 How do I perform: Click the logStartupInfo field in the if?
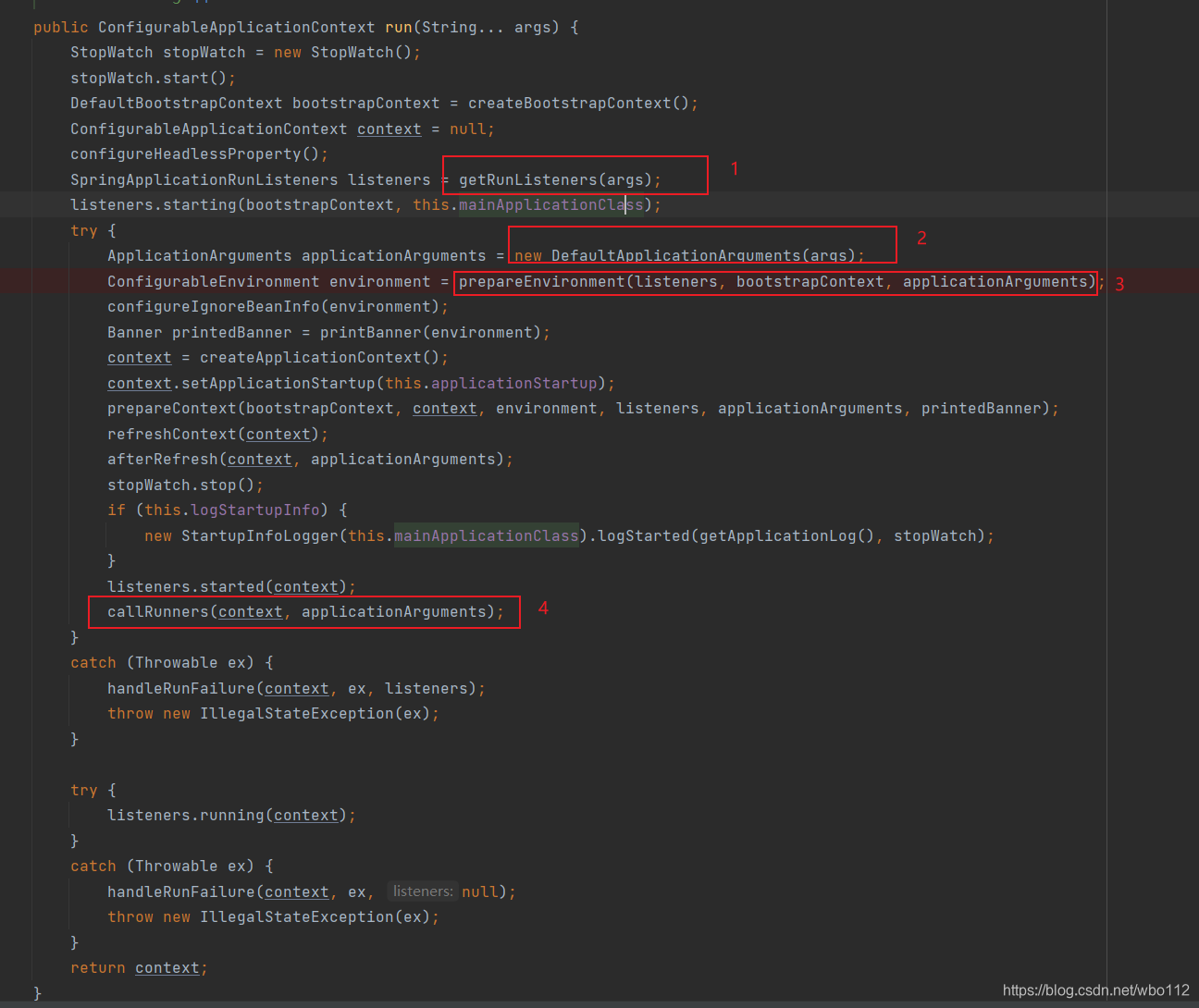click(255, 510)
